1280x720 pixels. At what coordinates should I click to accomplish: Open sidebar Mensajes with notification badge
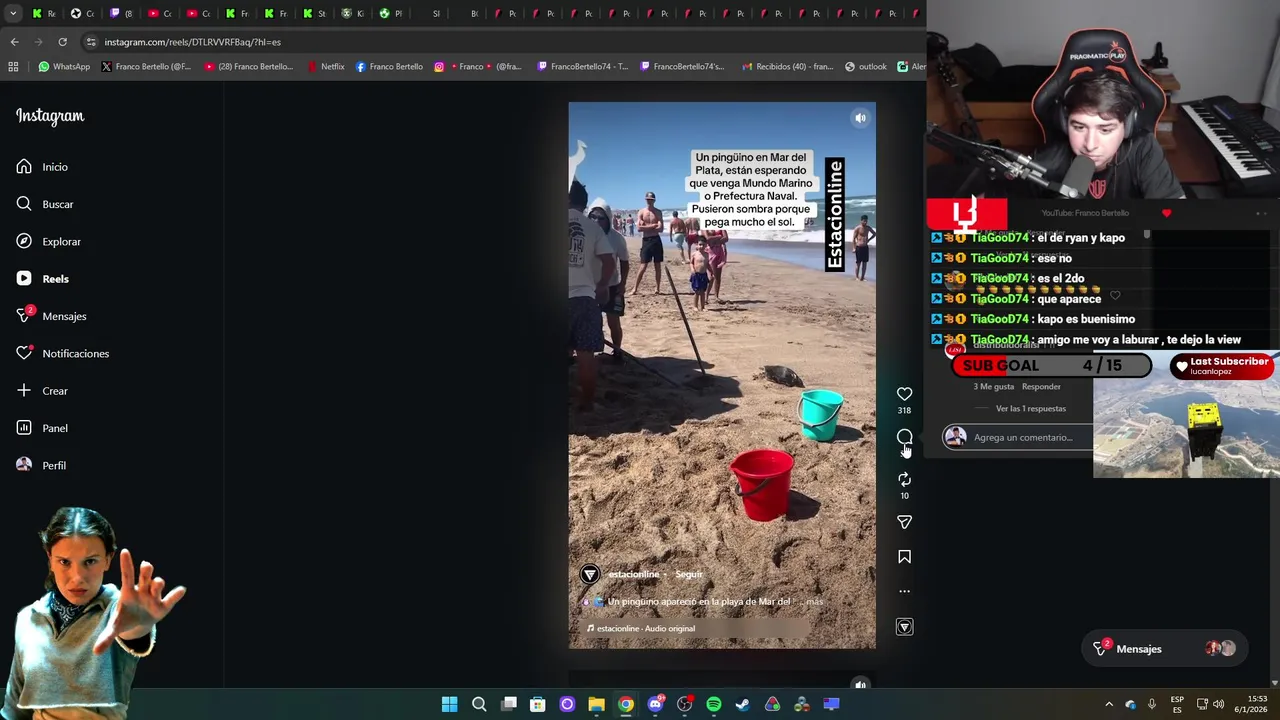tap(51, 316)
